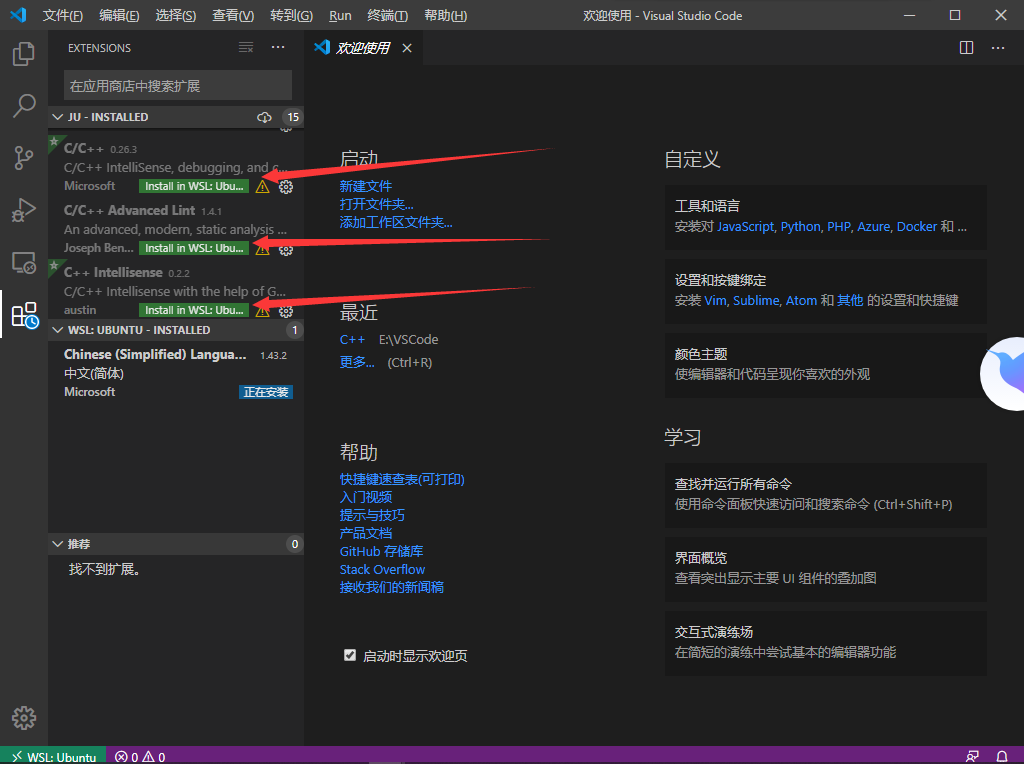This screenshot has width=1024, height=764.
Task: Open the 选择(S) menu
Action: [176, 15]
